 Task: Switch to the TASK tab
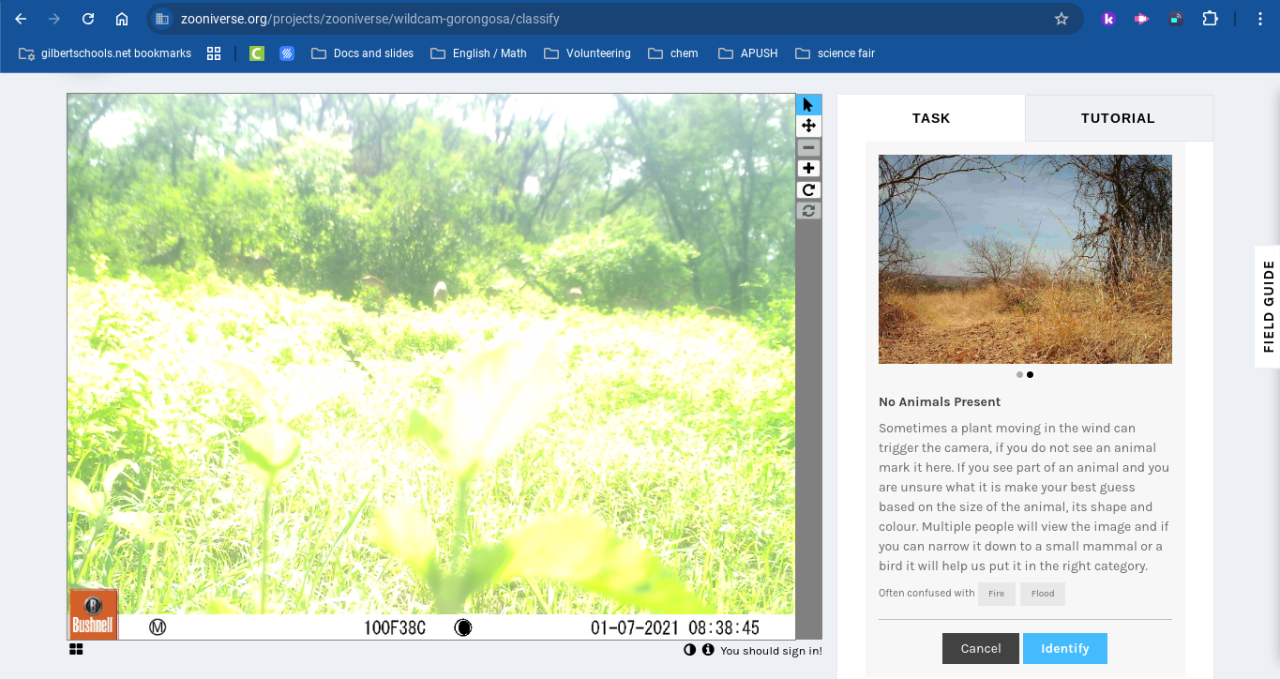pyautogui.click(x=931, y=118)
